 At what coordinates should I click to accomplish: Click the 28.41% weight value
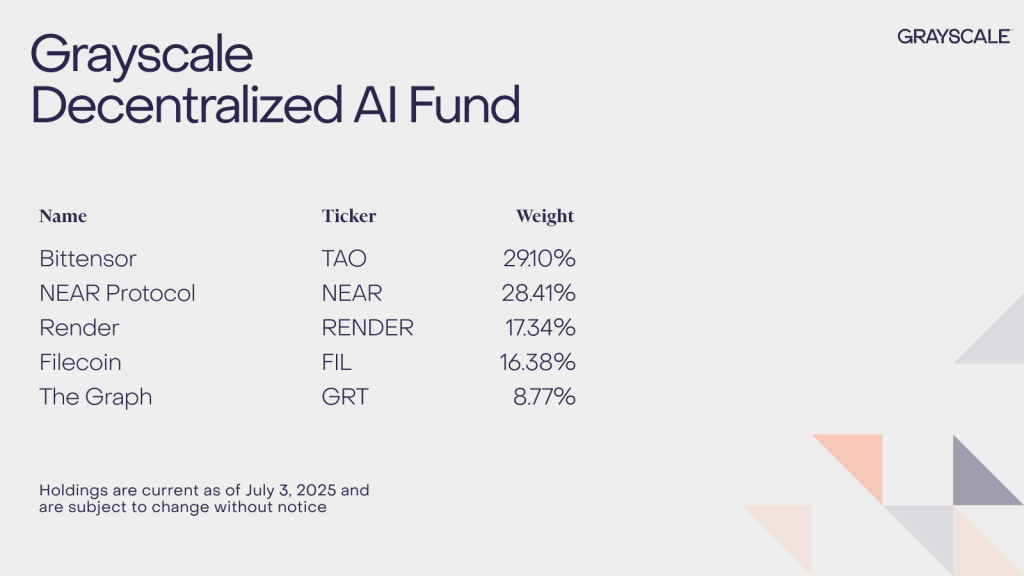[x=538, y=293]
